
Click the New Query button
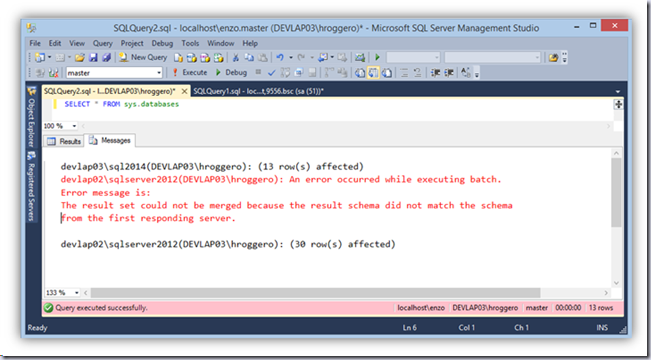coord(142,57)
